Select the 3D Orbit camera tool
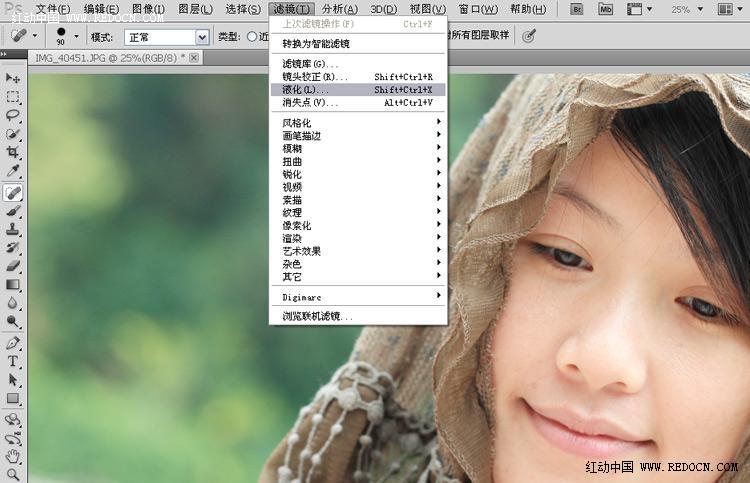 [13, 438]
